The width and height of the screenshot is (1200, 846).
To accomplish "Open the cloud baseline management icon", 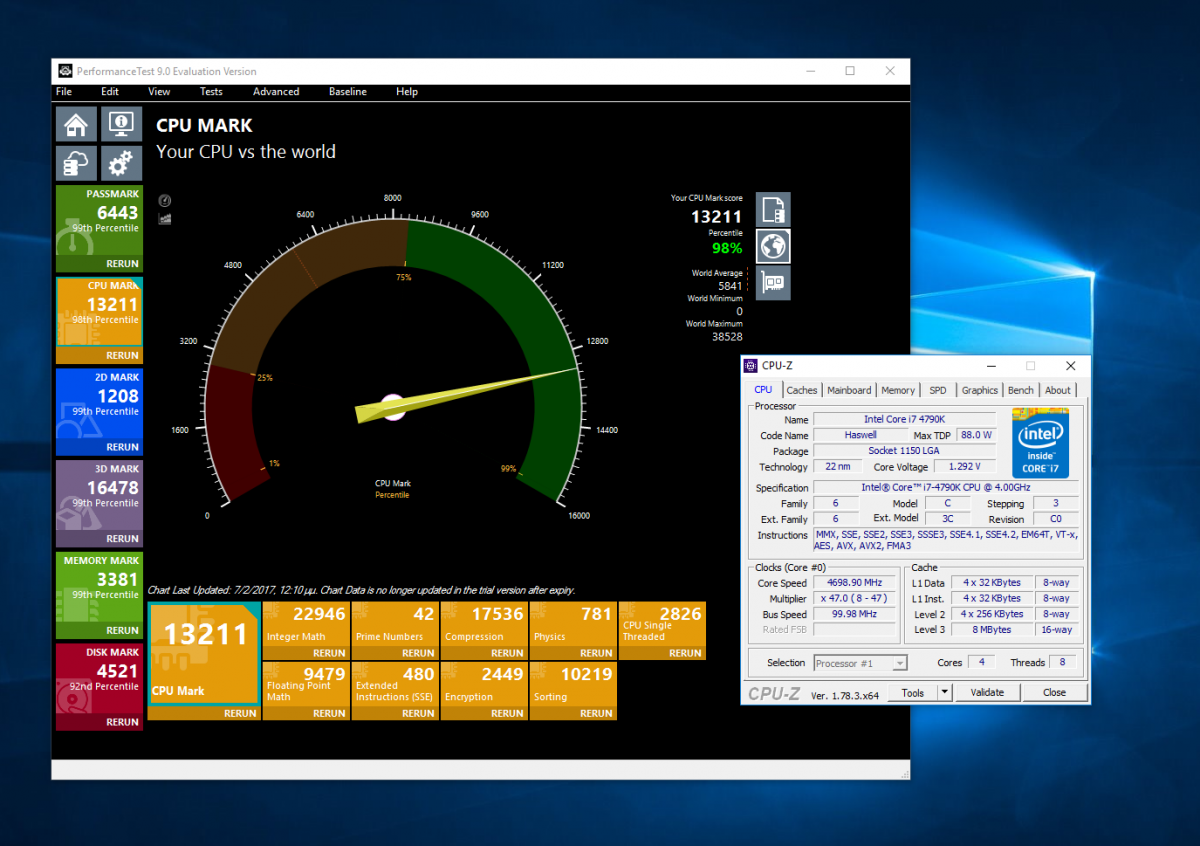I will point(76,163).
